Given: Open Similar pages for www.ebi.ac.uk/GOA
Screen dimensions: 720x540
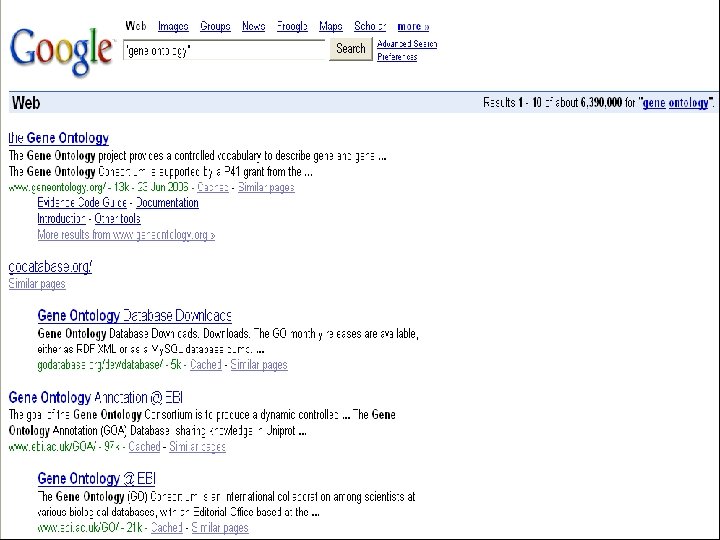Looking at the screenshot, I should pyautogui.click(x=197, y=446).
